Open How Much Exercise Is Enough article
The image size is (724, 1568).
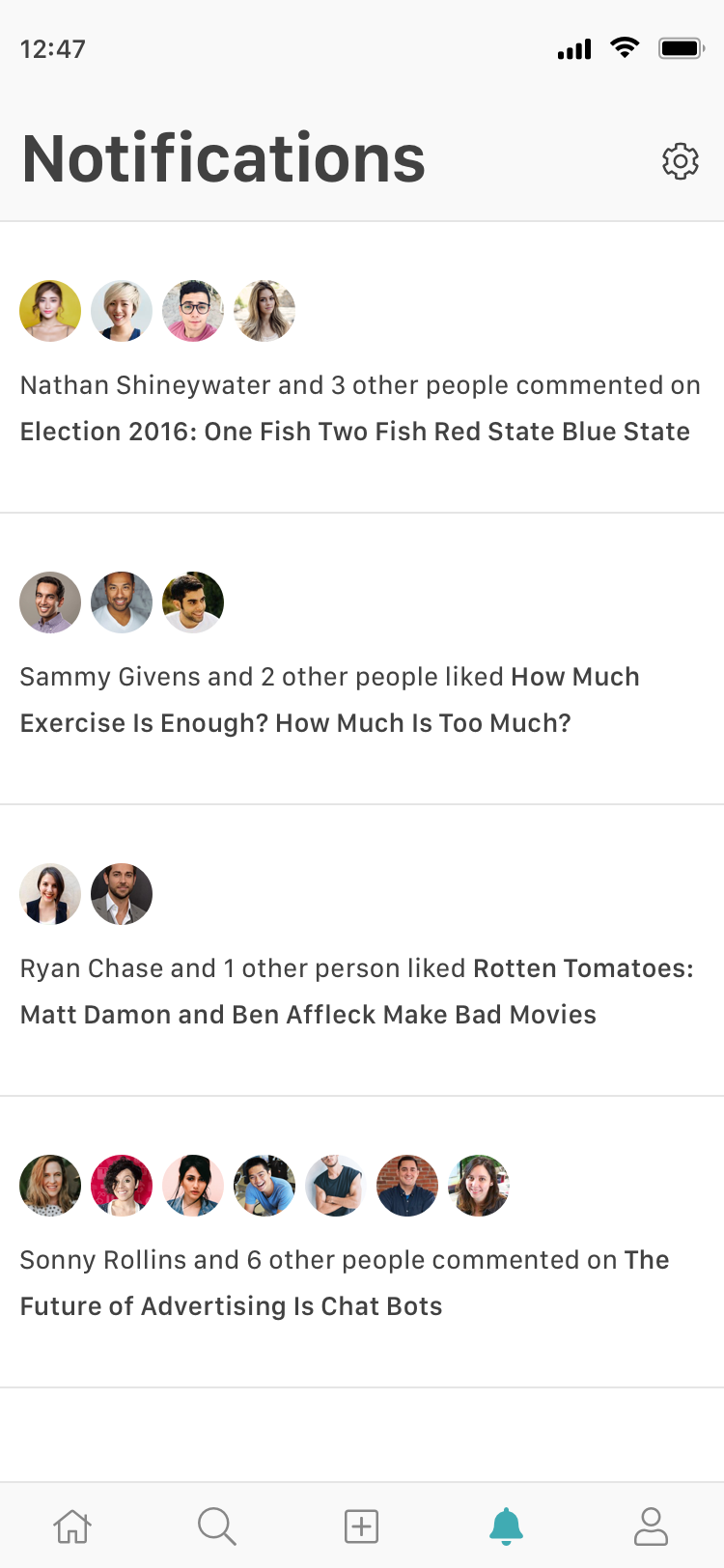(x=329, y=700)
